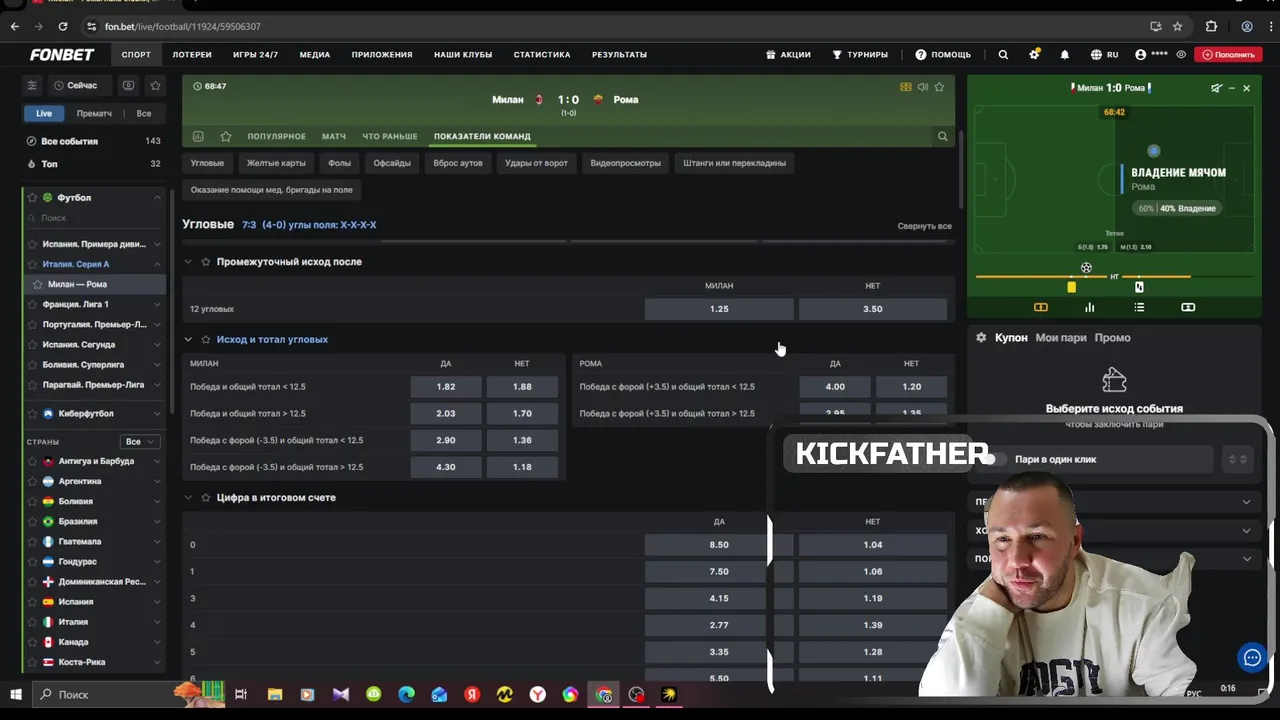Open the Все countries dropdown
The height and width of the screenshot is (720, 1280).
coord(139,441)
